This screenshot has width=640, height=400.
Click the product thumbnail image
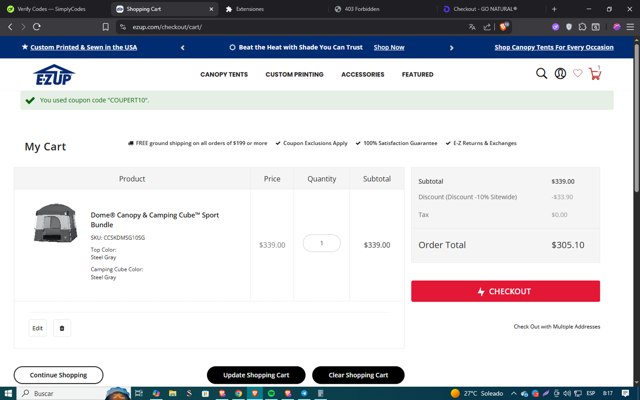click(x=55, y=223)
